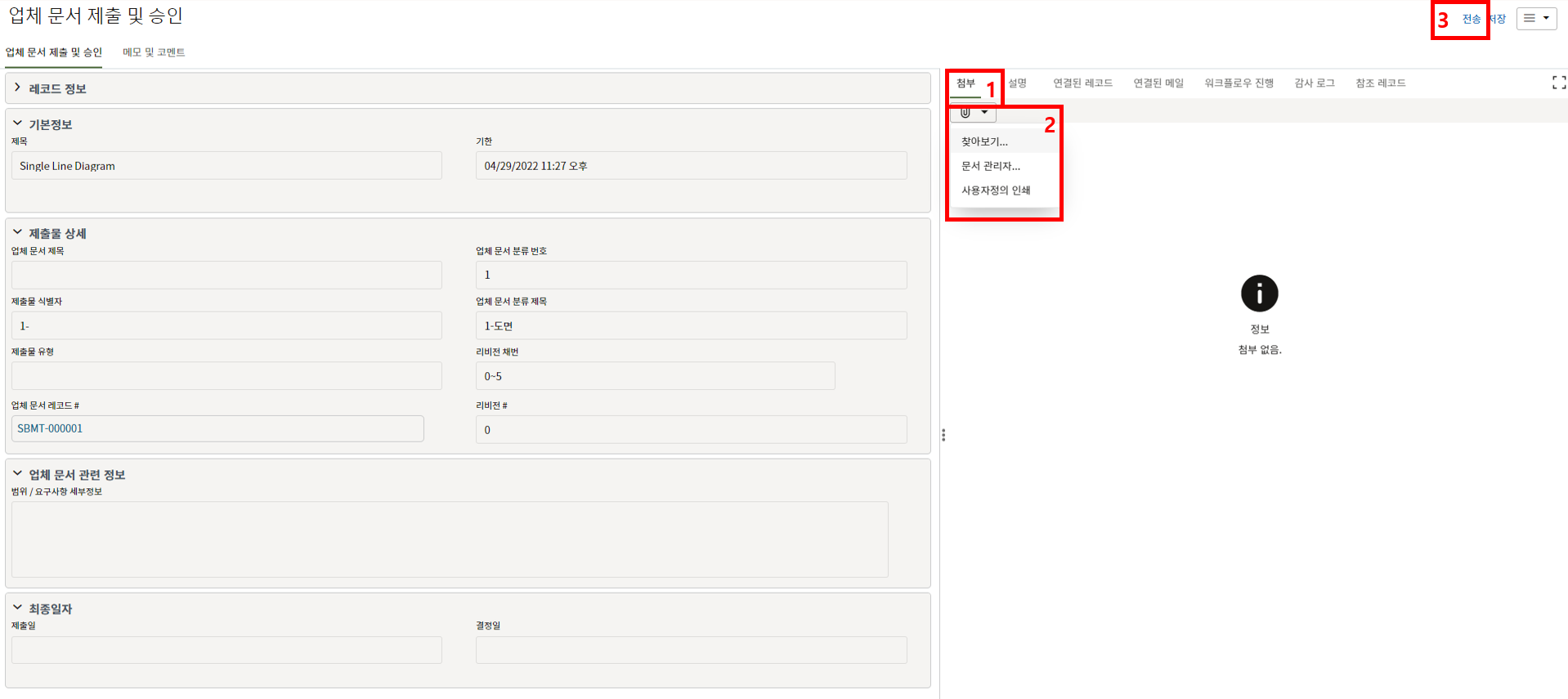Screen dimensions: 1568x699
Task: Choose 찾아보기... from the attachment menu
Action: (984, 141)
